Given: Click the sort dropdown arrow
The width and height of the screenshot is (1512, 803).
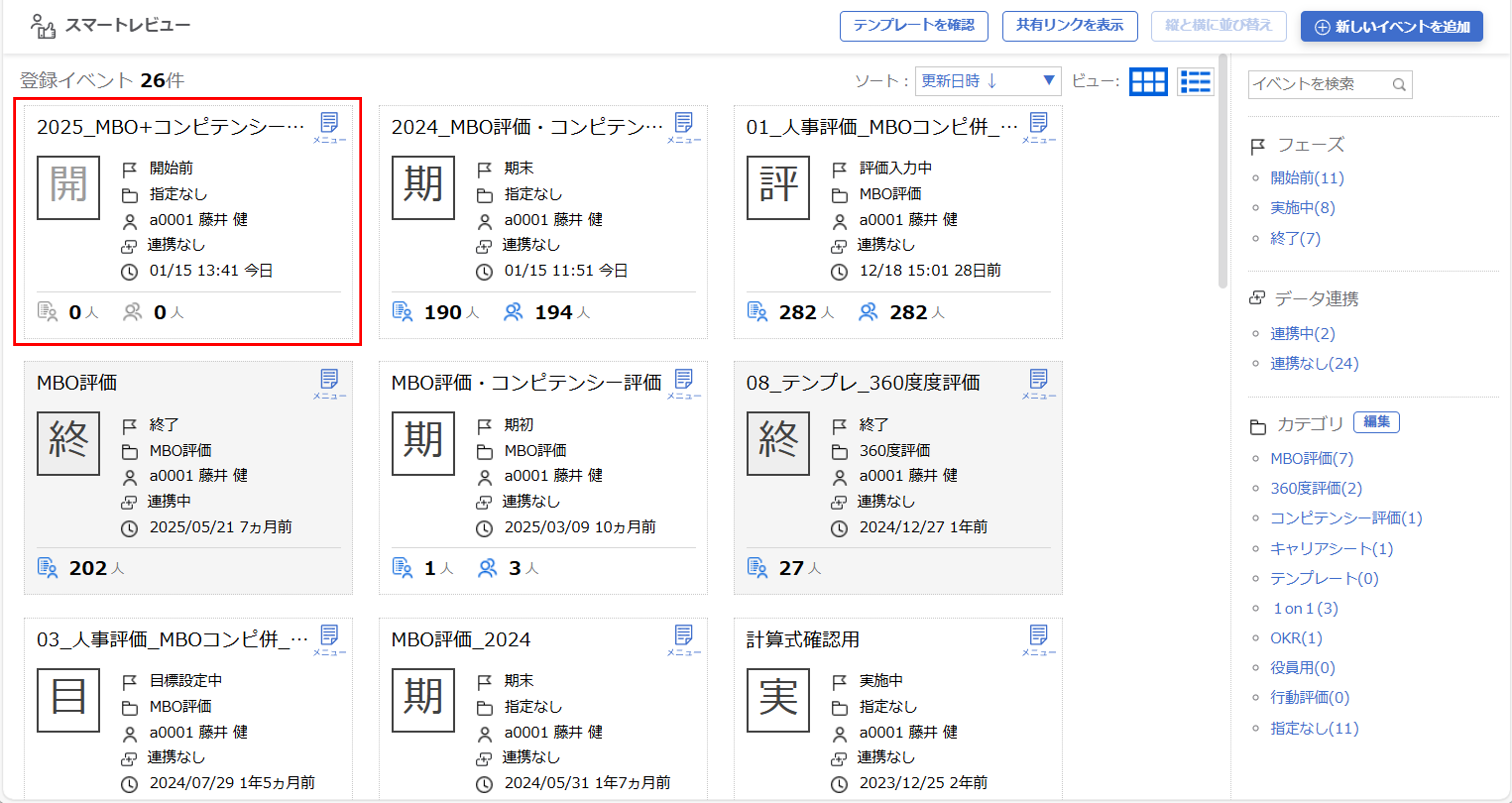Looking at the screenshot, I should point(1048,80).
